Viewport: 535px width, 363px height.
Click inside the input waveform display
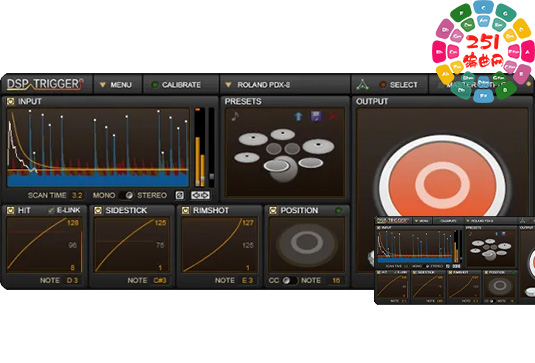pyautogui.click(x=98, y=147)
